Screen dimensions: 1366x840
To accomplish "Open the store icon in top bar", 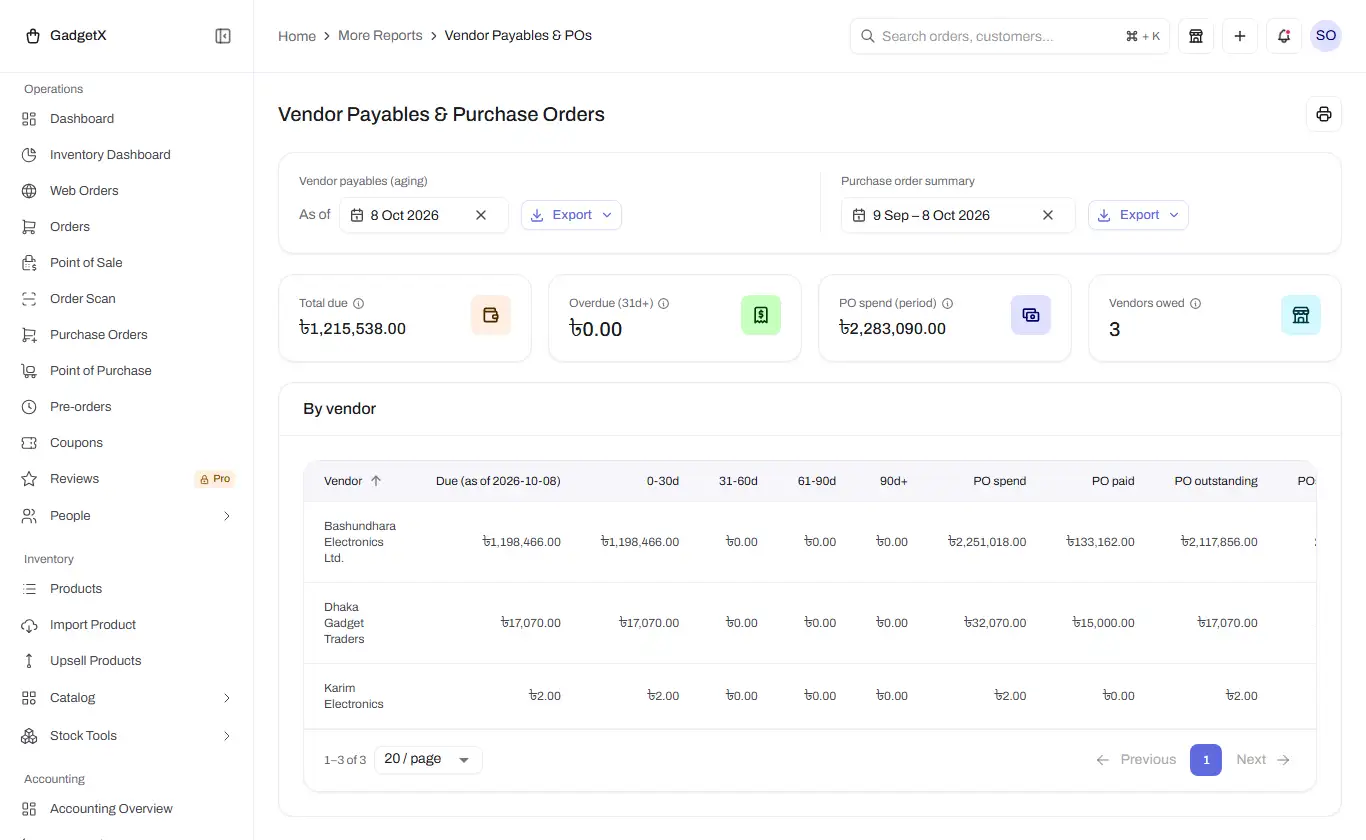I will (1196, 36).
